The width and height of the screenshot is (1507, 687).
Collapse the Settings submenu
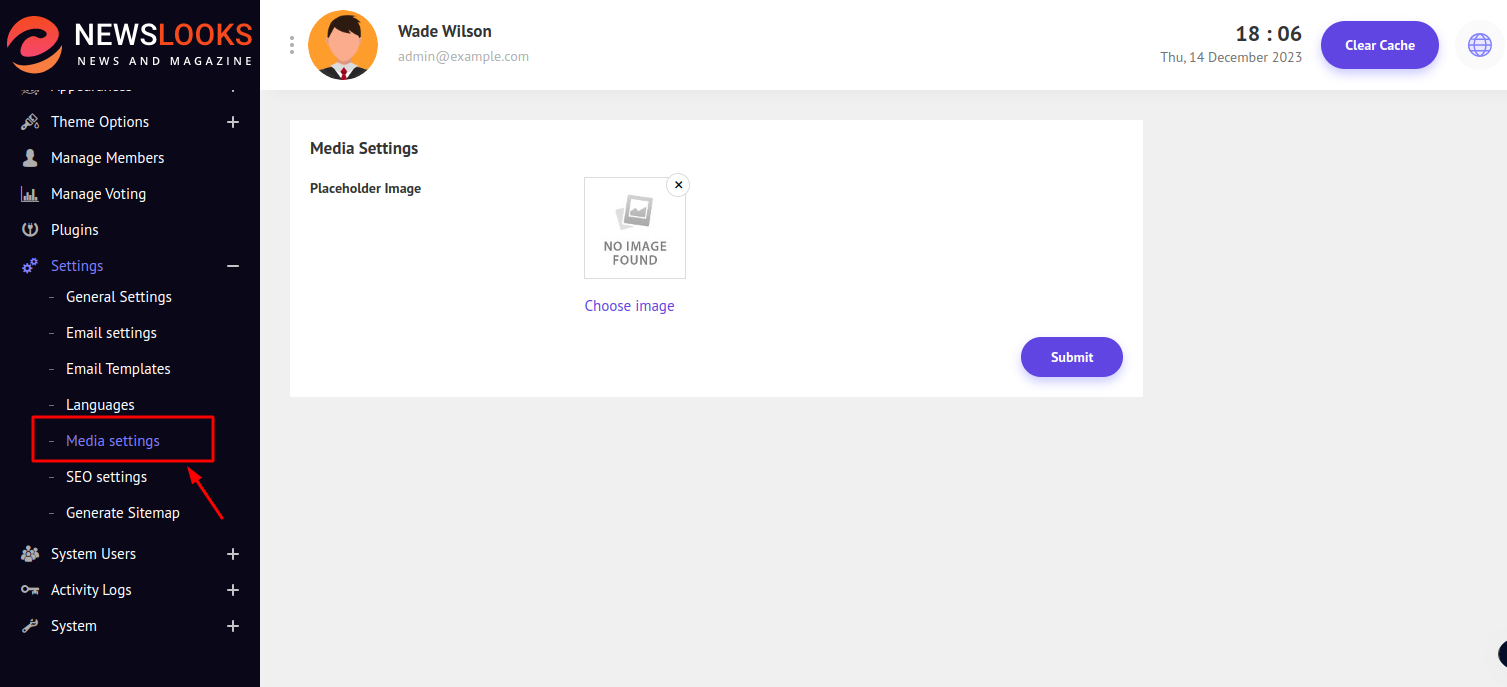(233, 266)
